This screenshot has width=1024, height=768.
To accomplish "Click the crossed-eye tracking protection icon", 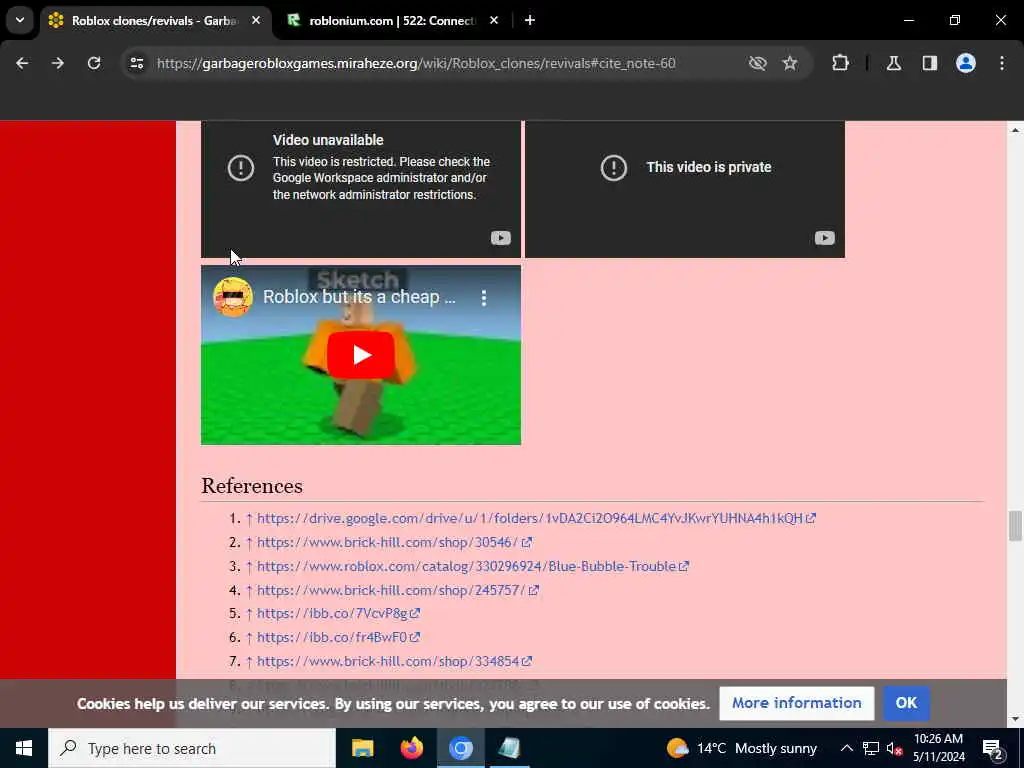I will coord(758,63).
